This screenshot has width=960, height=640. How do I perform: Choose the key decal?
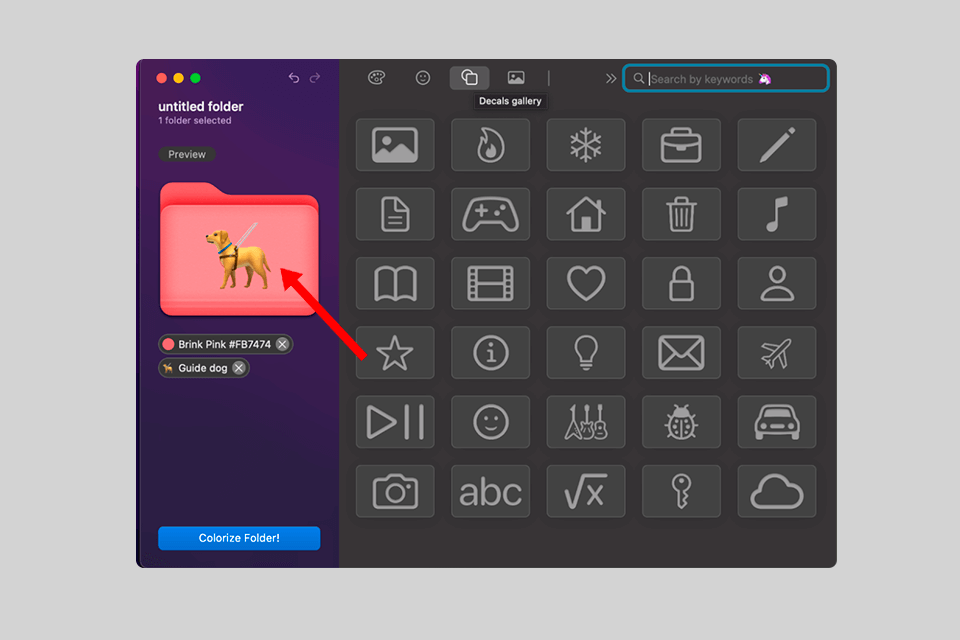[x=681, y=491]
